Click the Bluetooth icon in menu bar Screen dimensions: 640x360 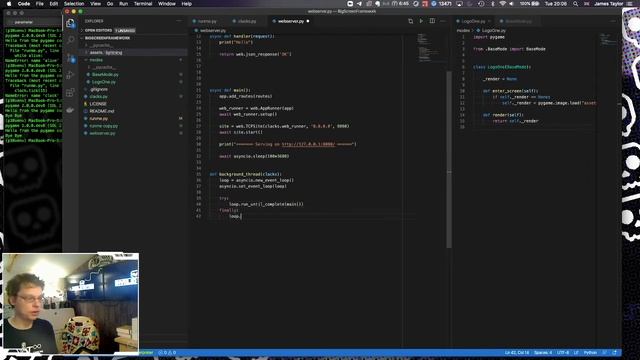(x=493, y=4)
